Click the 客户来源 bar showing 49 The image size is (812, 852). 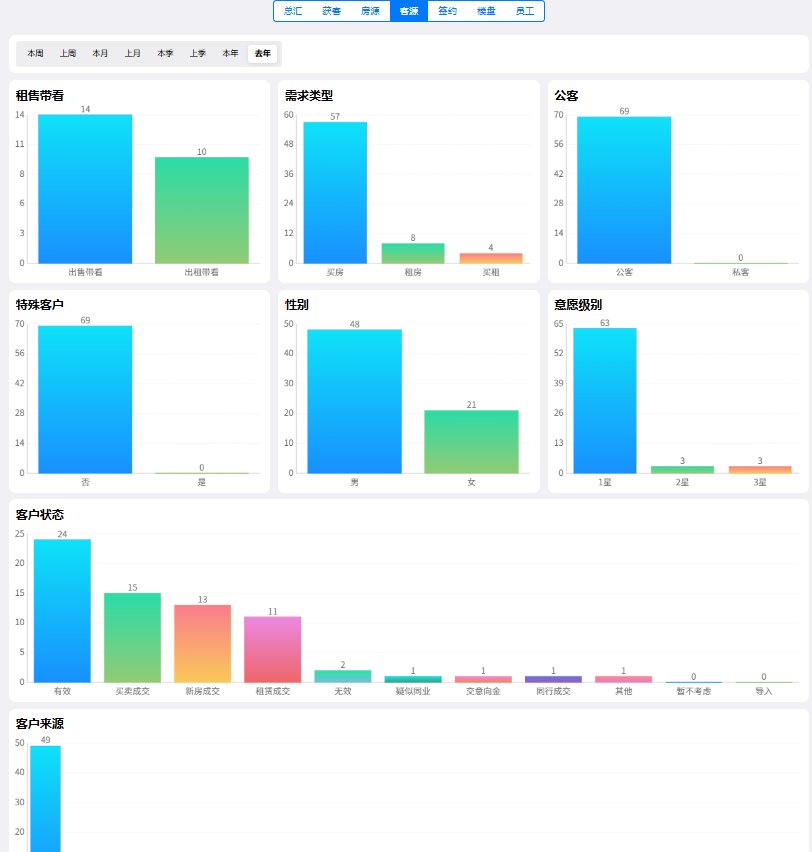click(46, 799)
